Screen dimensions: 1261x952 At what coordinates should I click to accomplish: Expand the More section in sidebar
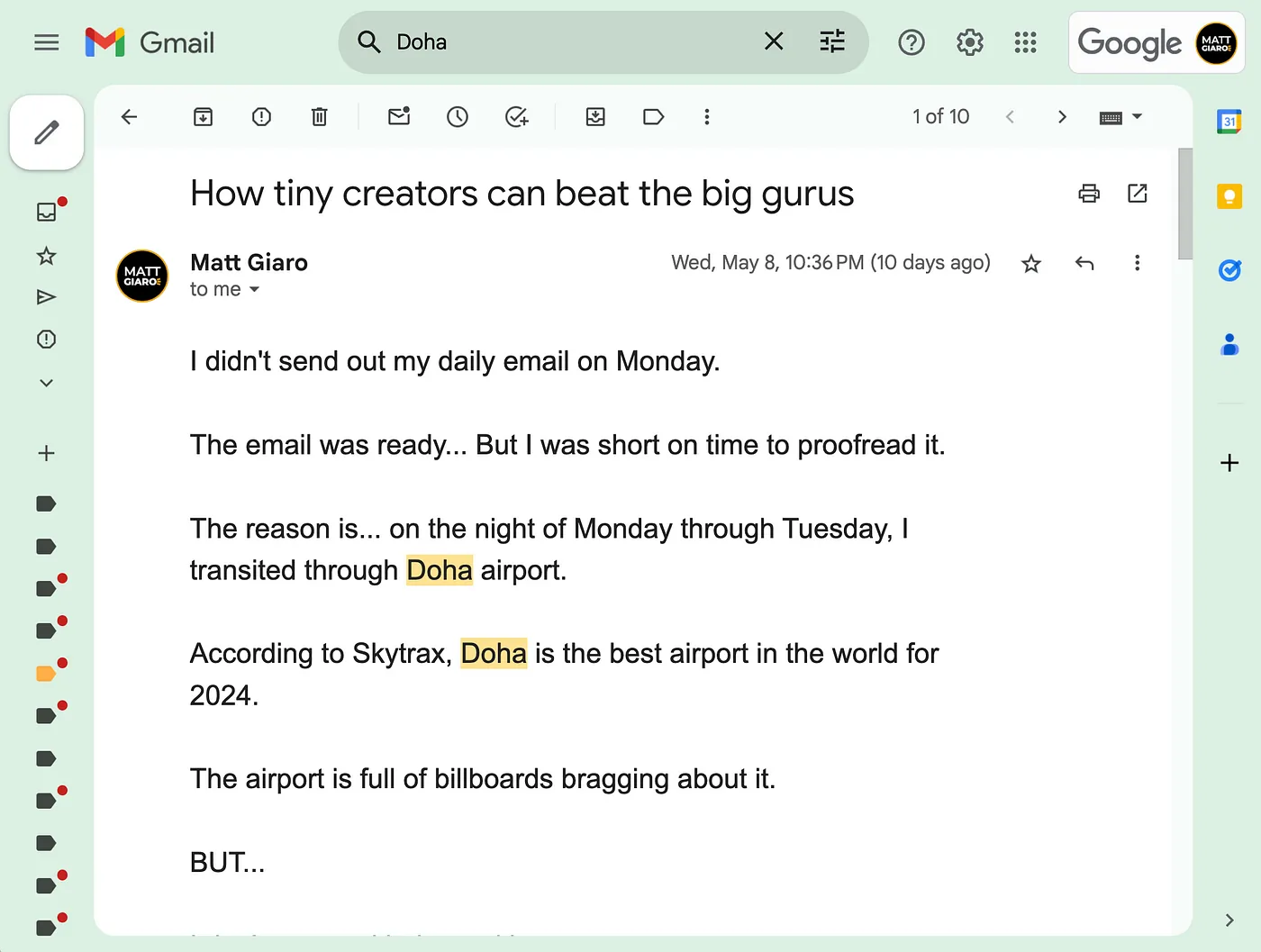tap(47, 383)
